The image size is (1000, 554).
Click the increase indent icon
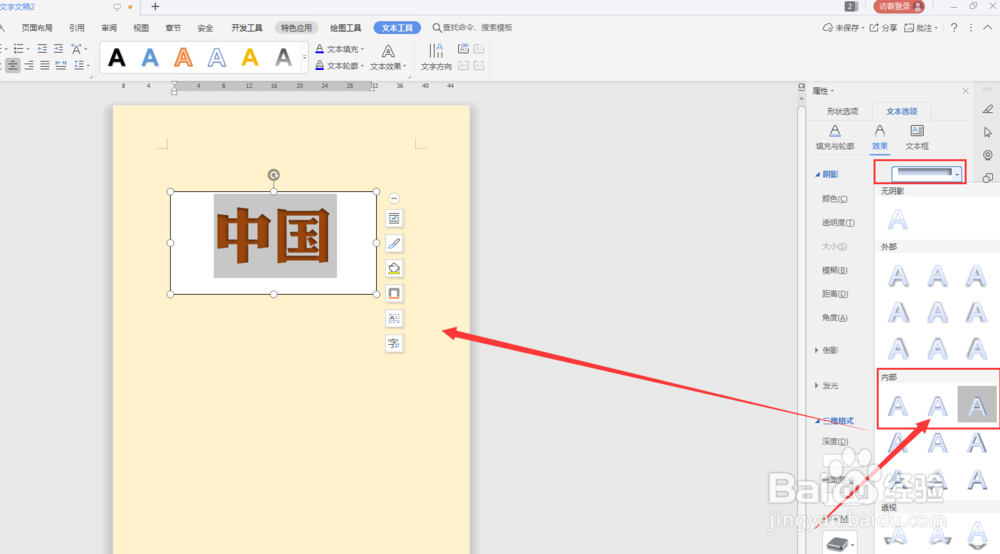point(59,49)
